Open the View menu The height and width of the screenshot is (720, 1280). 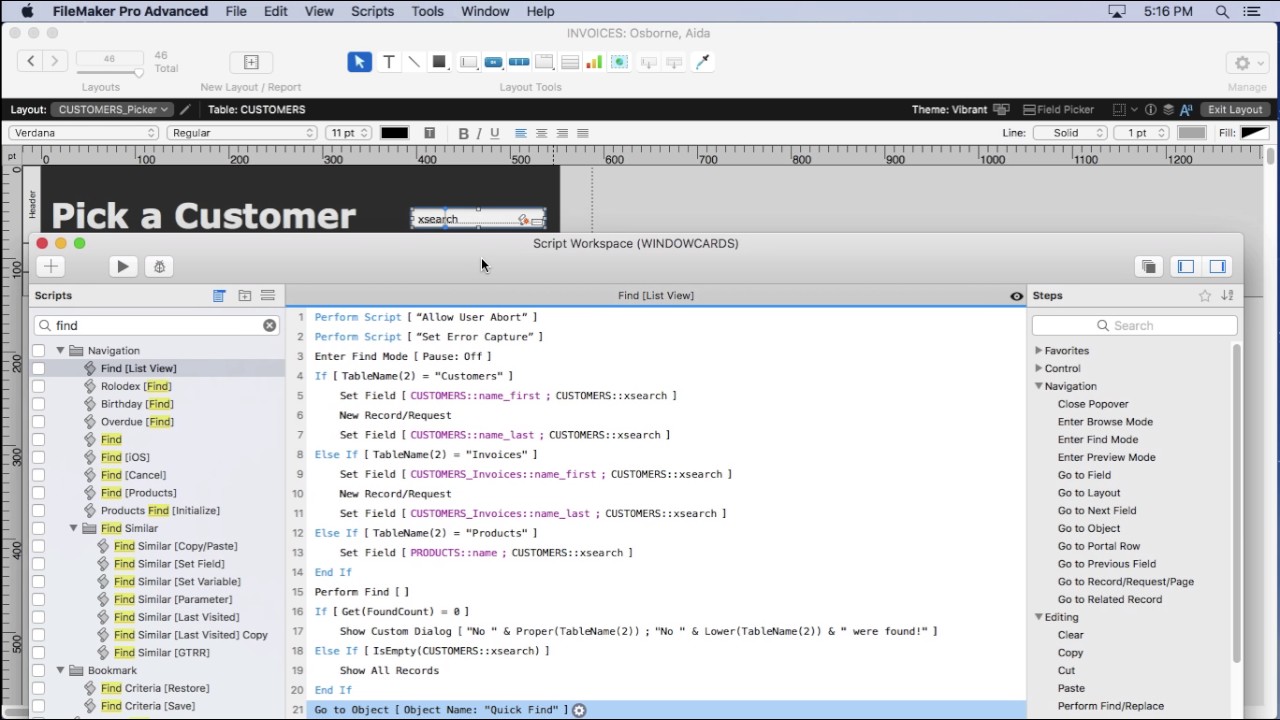tap(319, 11)
